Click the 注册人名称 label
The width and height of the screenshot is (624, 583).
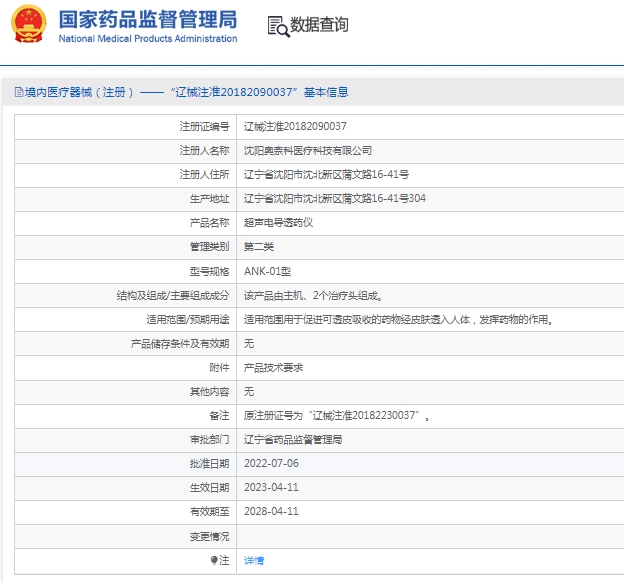pos(205,150)
